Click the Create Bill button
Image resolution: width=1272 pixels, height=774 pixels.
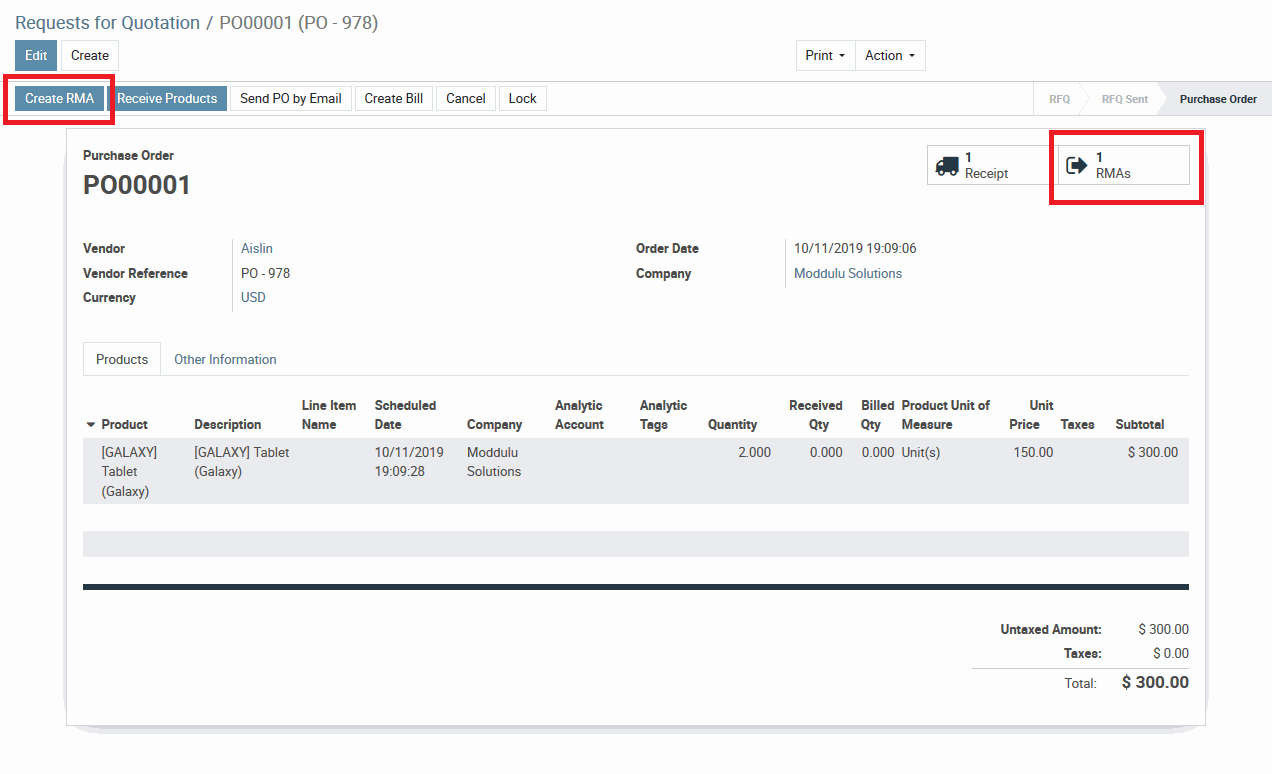click(394, 99)
